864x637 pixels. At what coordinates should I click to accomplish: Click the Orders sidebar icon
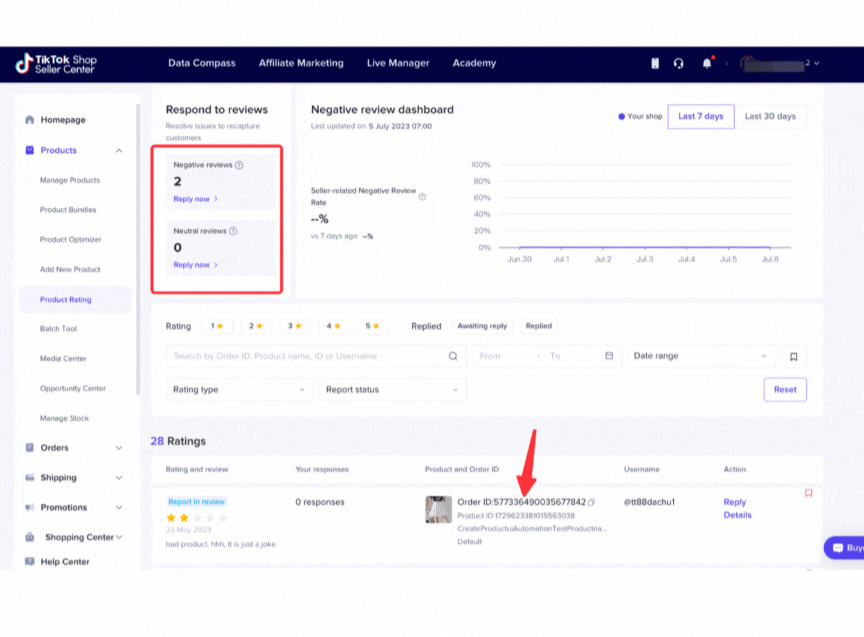coord(30,447)
